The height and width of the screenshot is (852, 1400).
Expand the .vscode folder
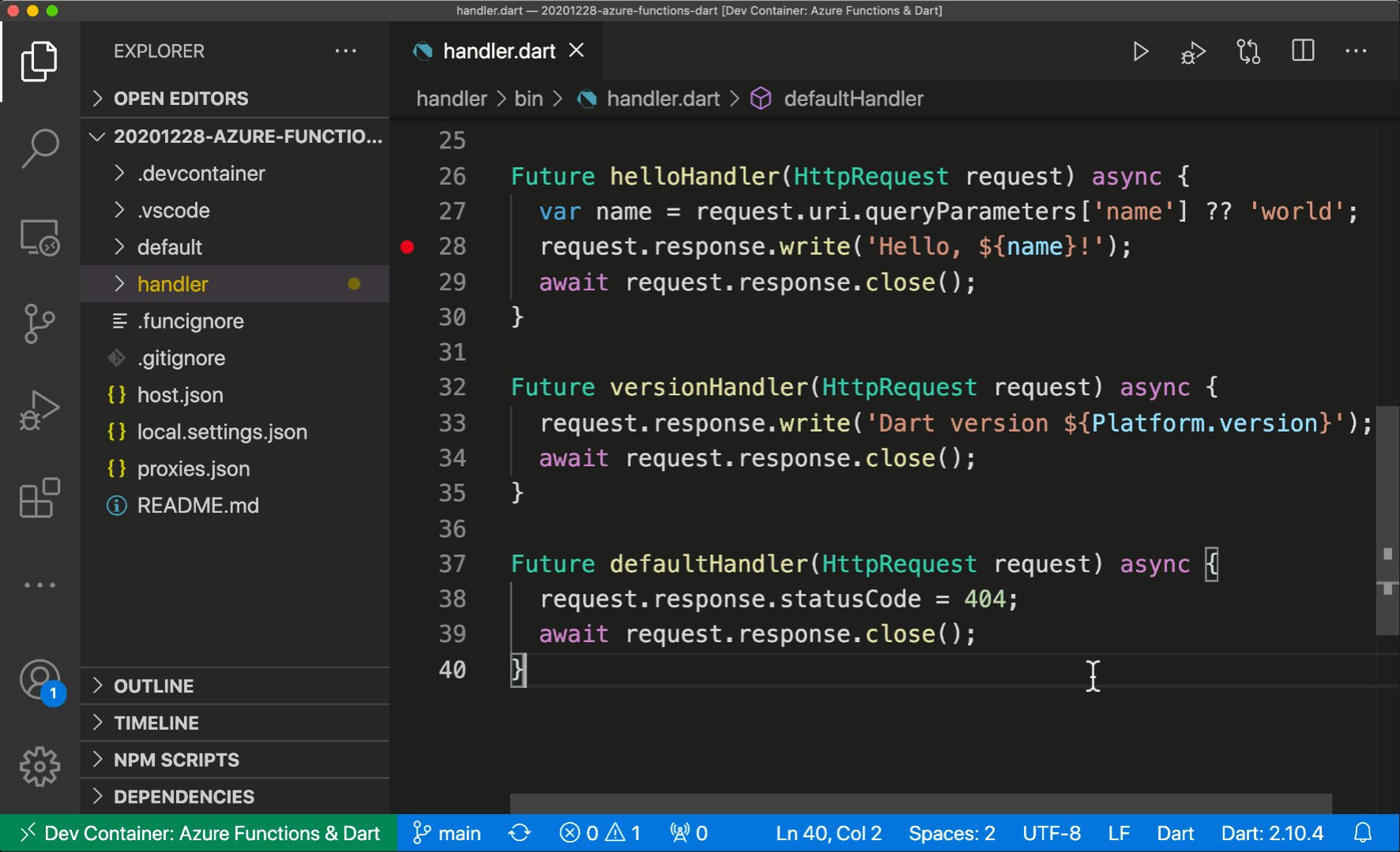pos(235,211)
